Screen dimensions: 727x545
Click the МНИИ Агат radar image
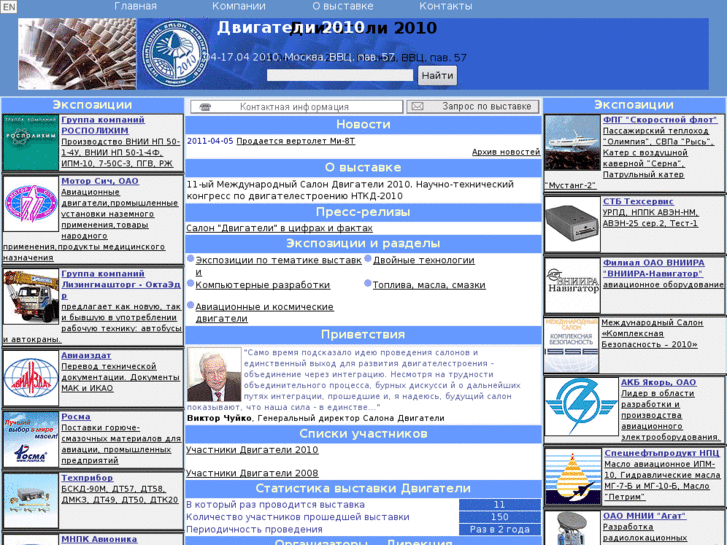tap(572, 528)
